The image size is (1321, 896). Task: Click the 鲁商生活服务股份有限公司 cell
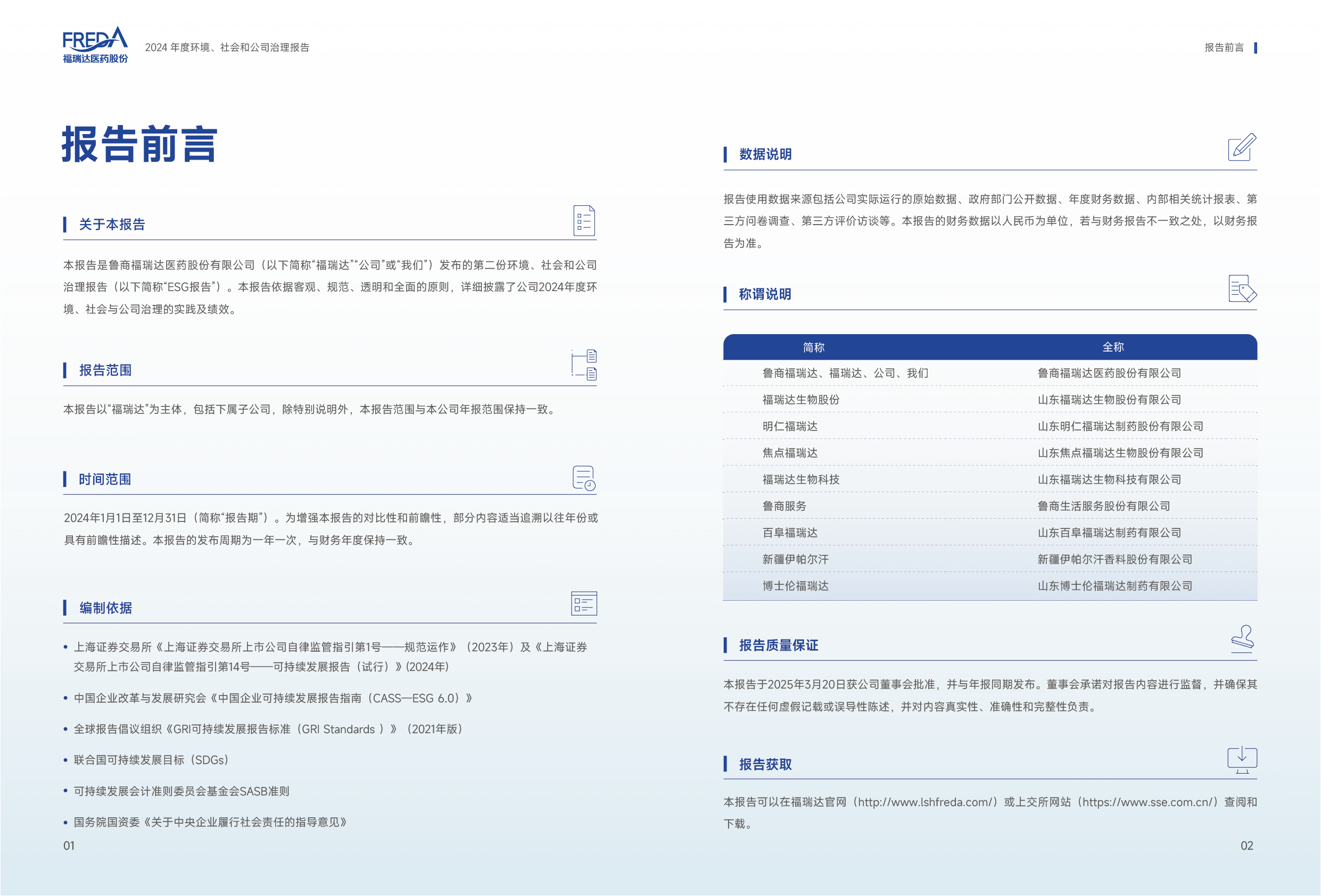click(1103, 506)
